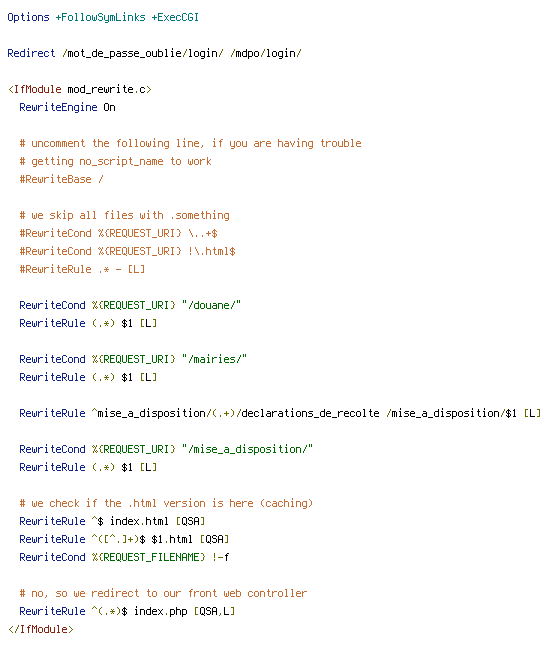Click the +ExecCGI option text

click(x=175, y=17)
